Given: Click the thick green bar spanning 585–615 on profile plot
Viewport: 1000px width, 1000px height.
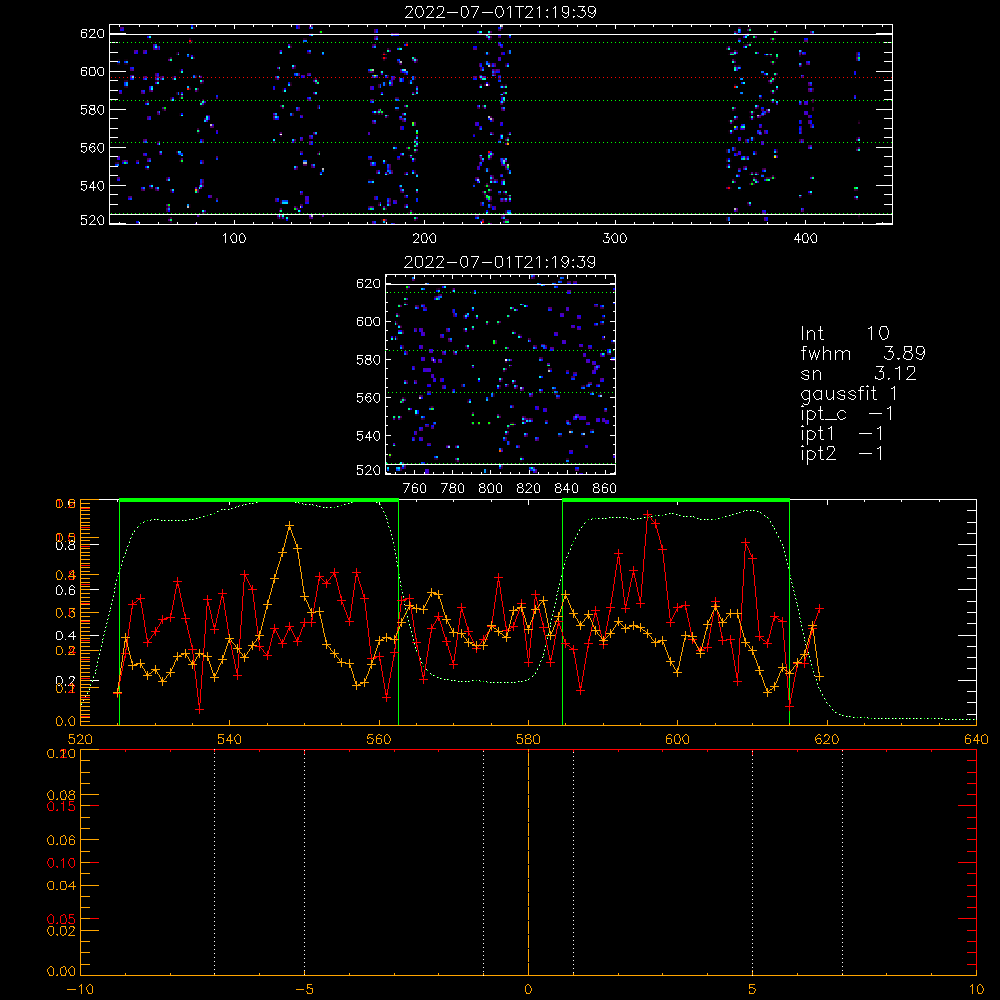Looking at the screenshot, I should (x=676, y=500).
